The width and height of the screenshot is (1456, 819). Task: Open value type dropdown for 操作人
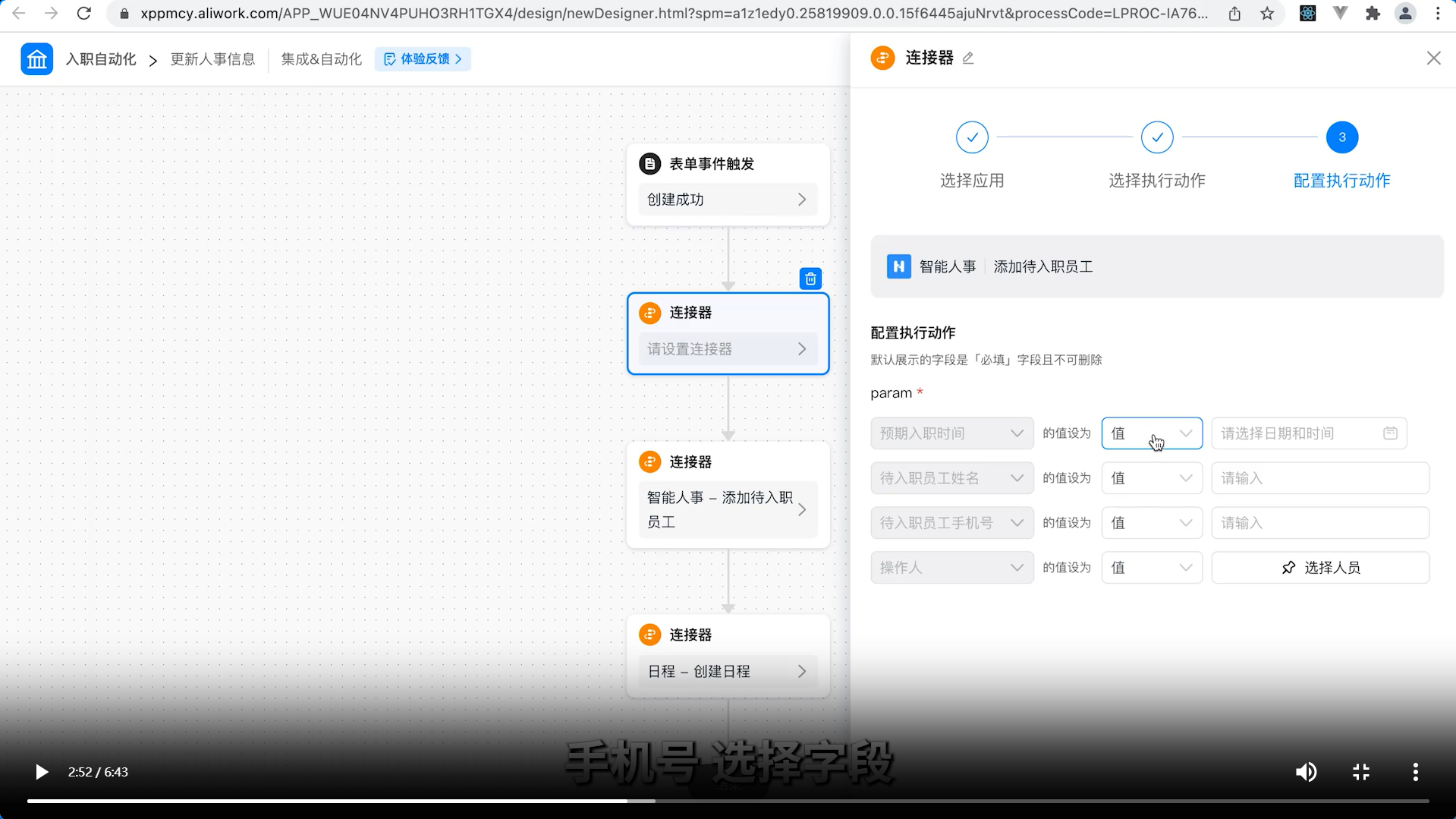[1152, 568]
